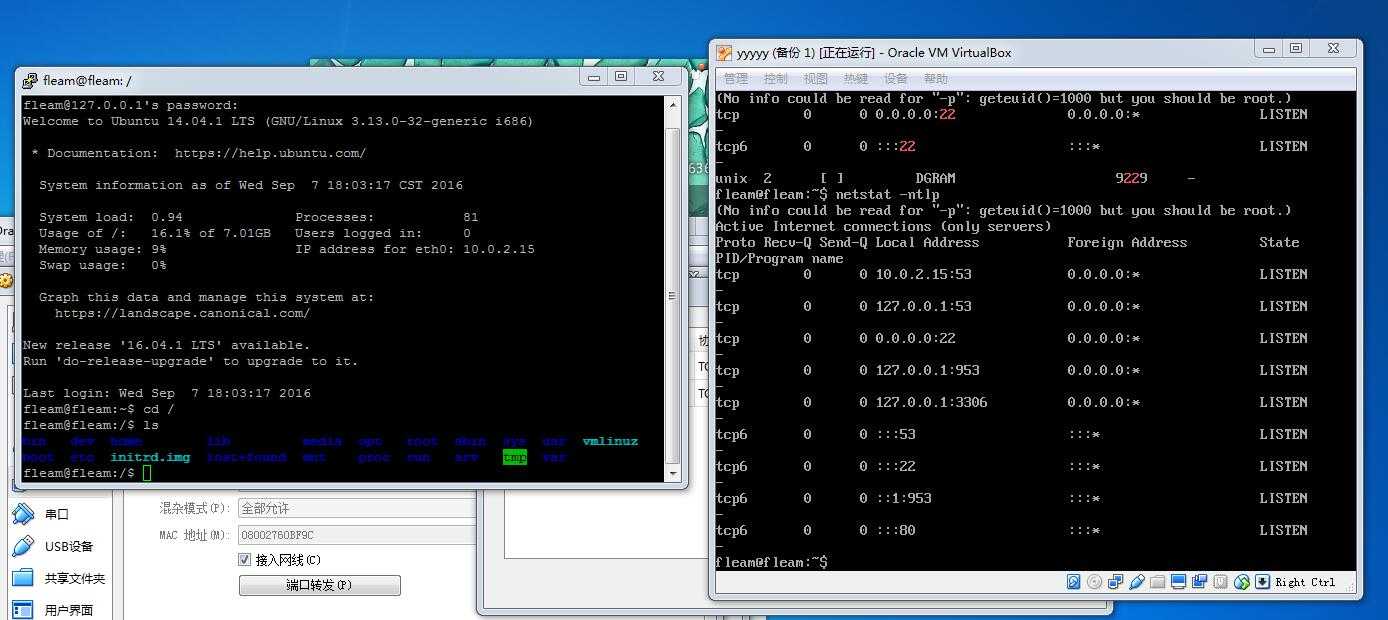
Task: Click scroll-up arrow of PuTTY terminal scrollbar
Action: coord(673,105)
